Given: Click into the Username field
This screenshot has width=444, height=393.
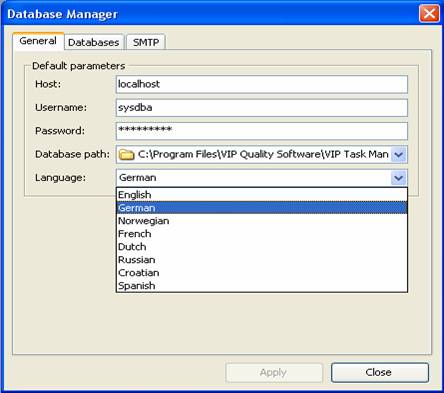Looking at the screenshot, I should pyautogui.click(x=262, y=108).
